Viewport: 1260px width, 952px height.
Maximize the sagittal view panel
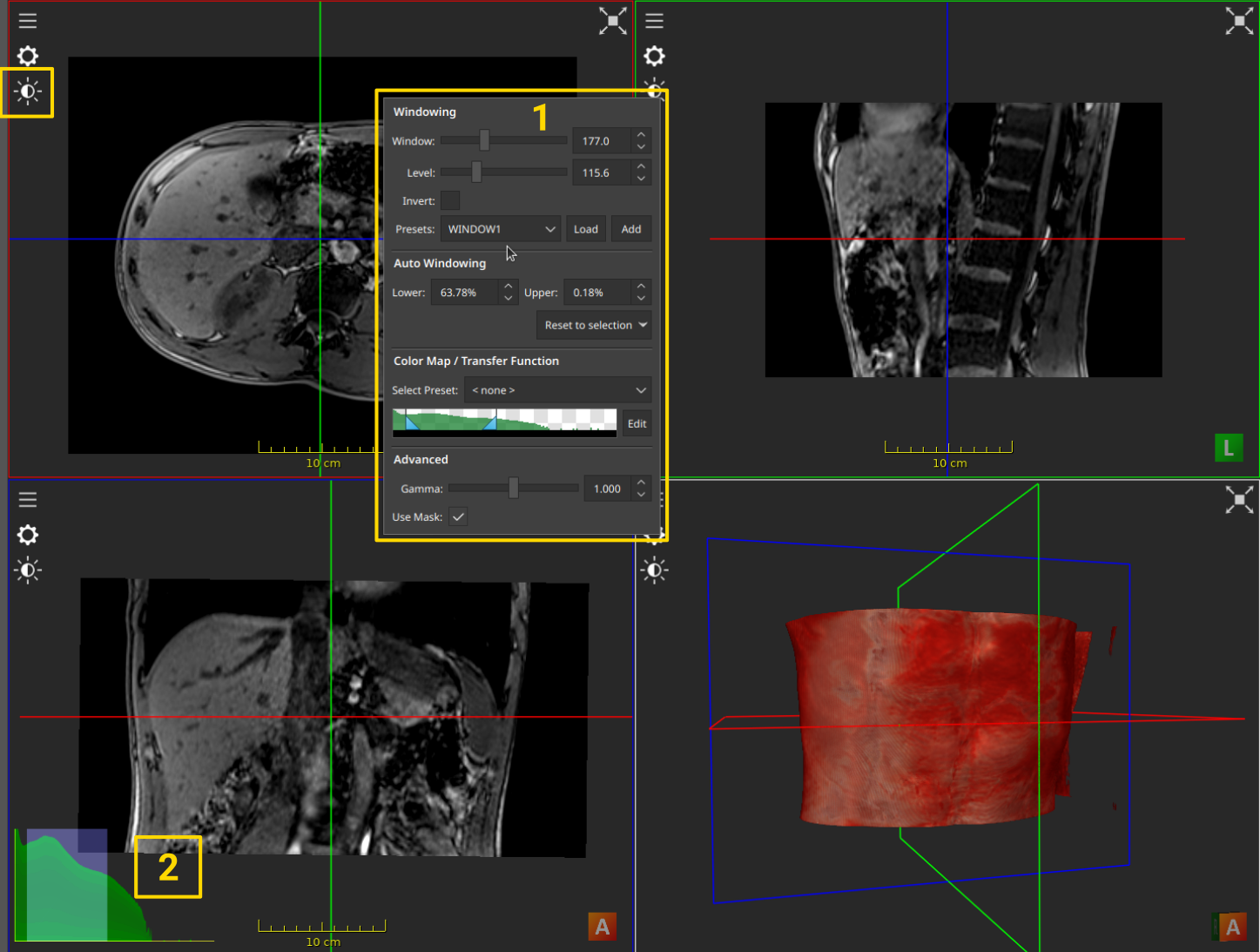[1238, 21]
